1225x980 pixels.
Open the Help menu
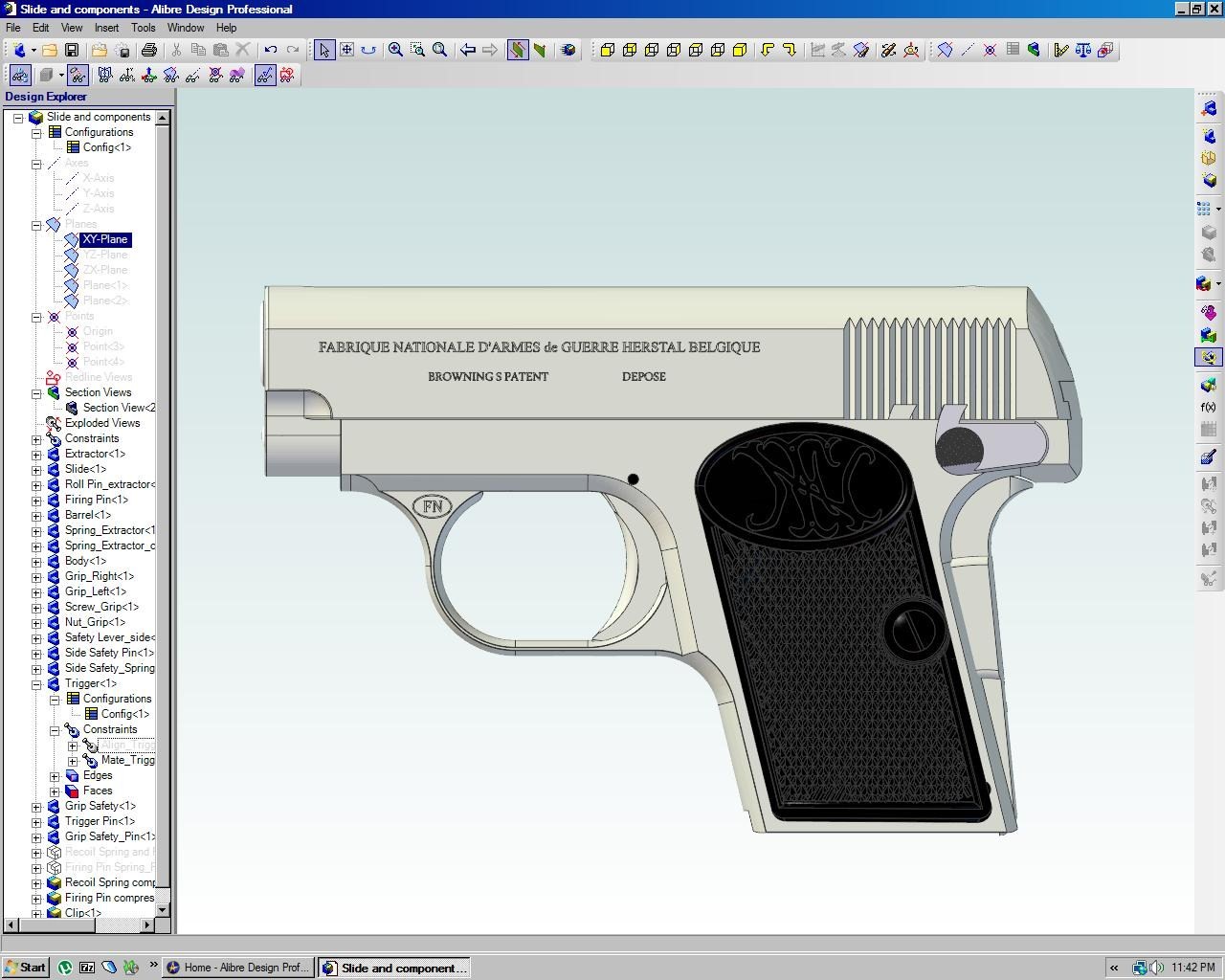(x=227, y=28)
